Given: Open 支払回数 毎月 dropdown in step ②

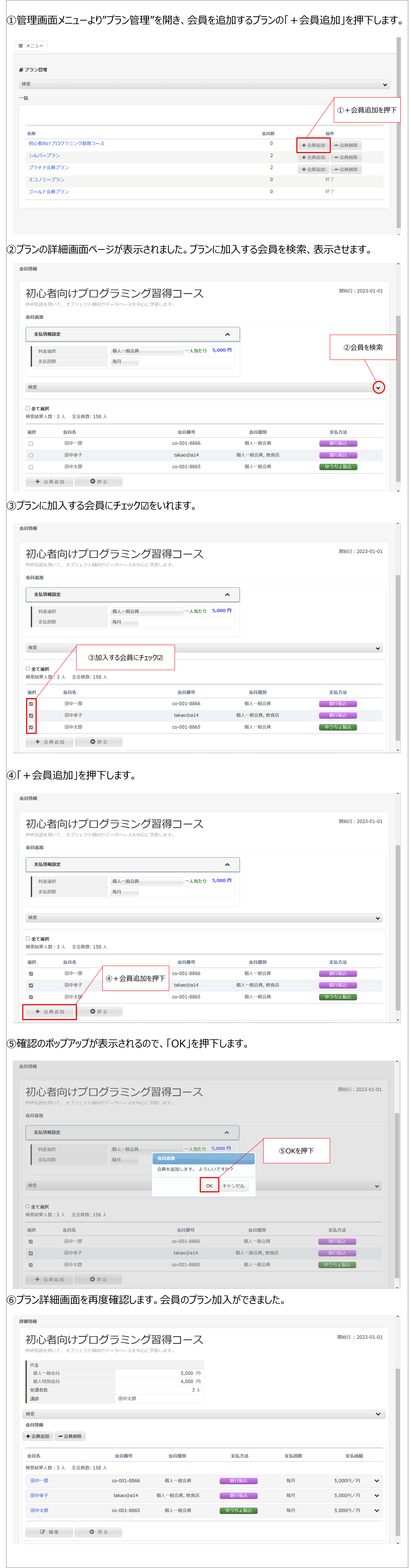Looking at the screenshot, I should tap(124, 362).
